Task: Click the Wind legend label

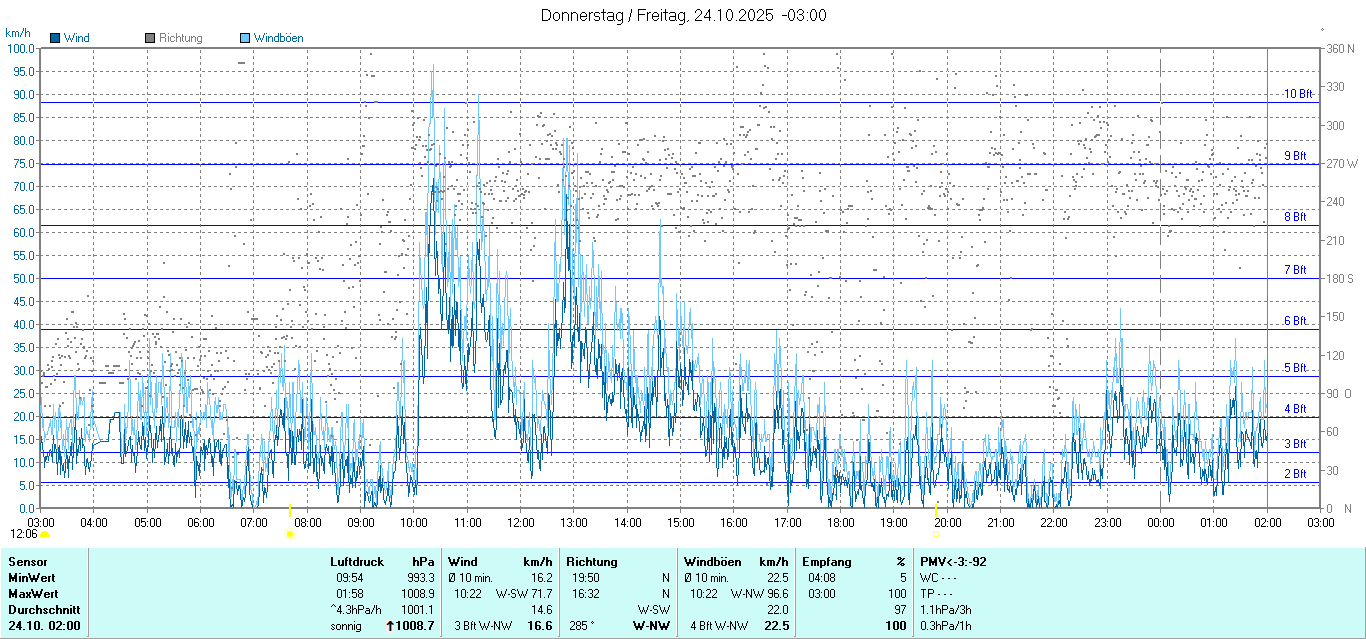Action: [x=76, y=38]
